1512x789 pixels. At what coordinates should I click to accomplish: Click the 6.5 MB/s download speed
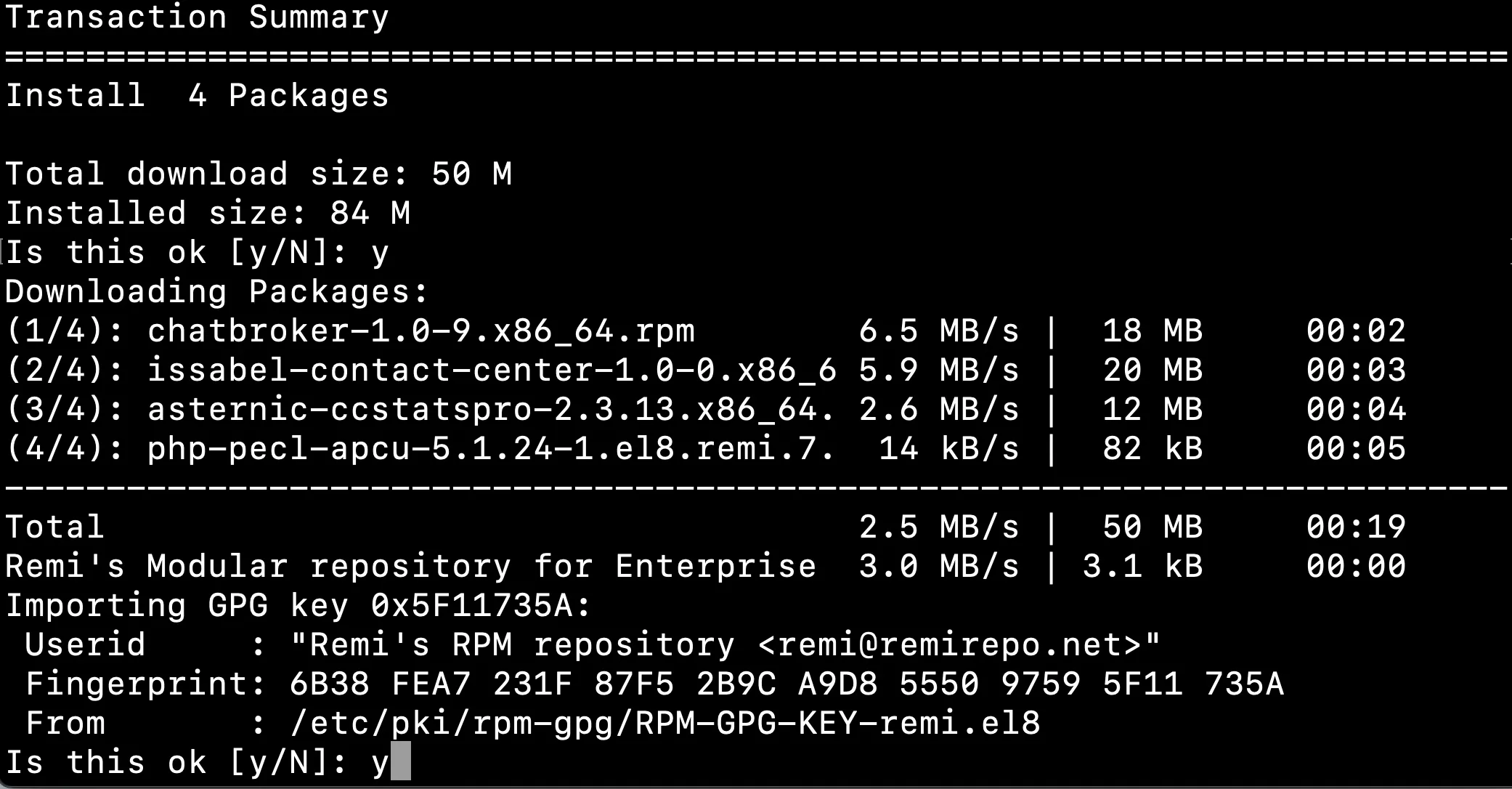(x=938, y=331)
